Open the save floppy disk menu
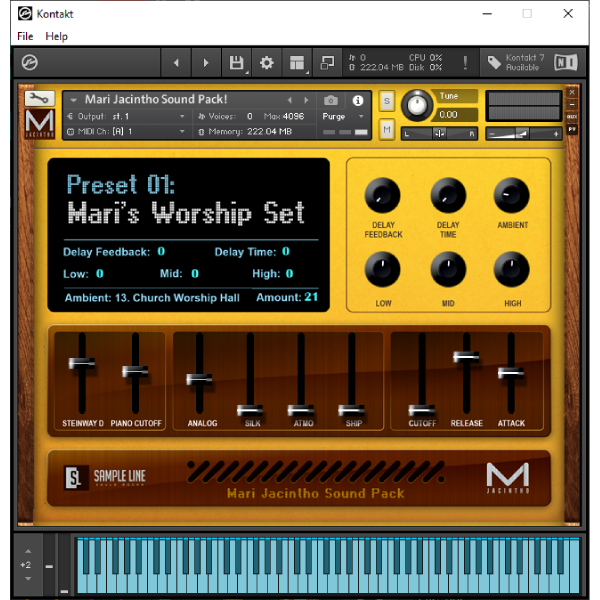Viewport: 600px width, 600px height. pos(236,63)
